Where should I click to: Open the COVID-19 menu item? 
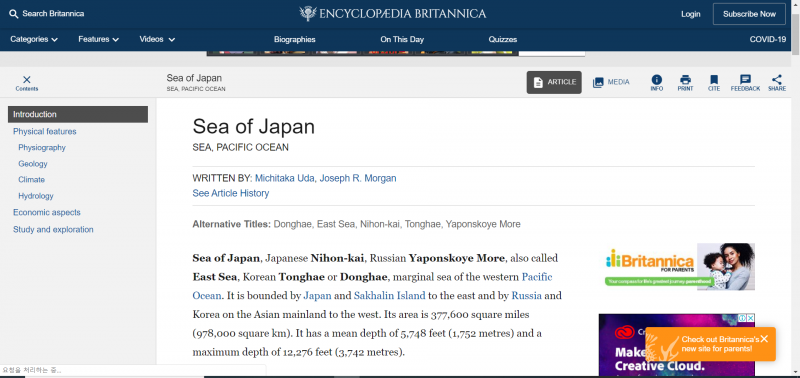pos(768,39)
